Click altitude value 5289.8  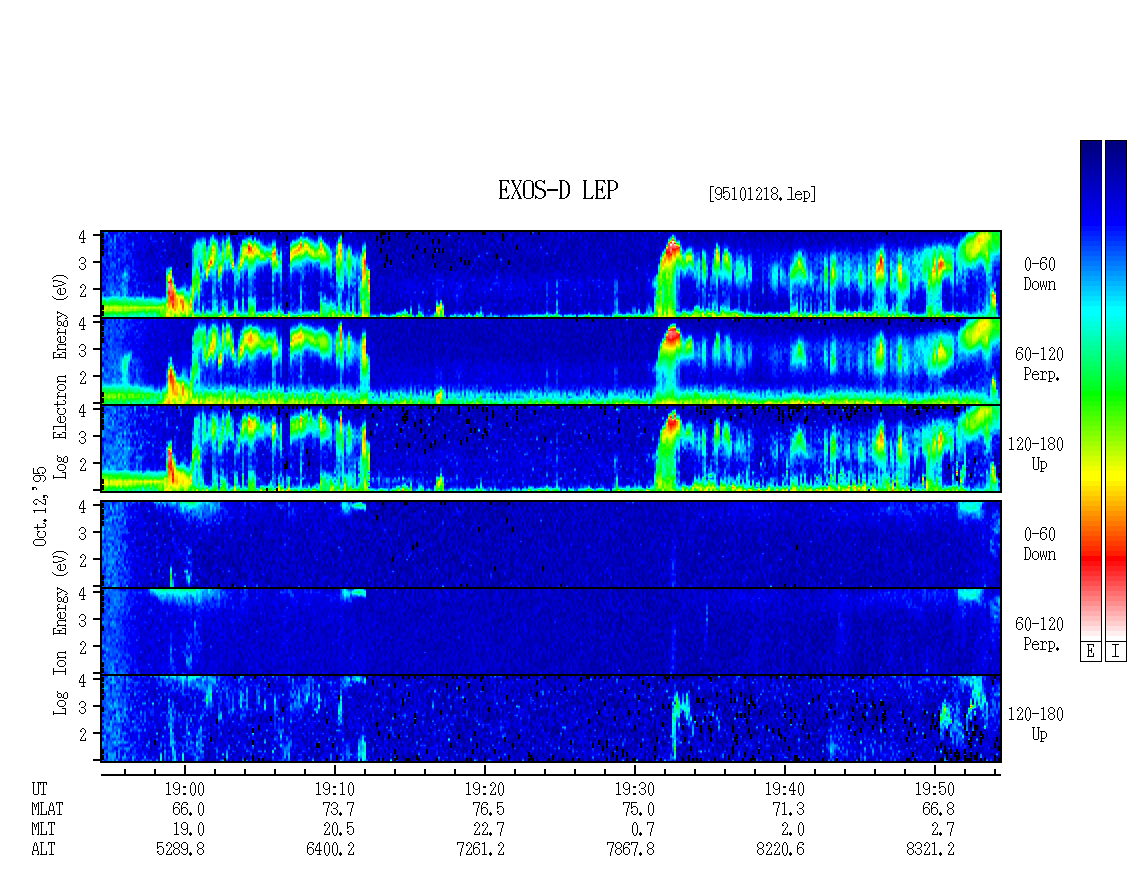click(x=180, y=850)
